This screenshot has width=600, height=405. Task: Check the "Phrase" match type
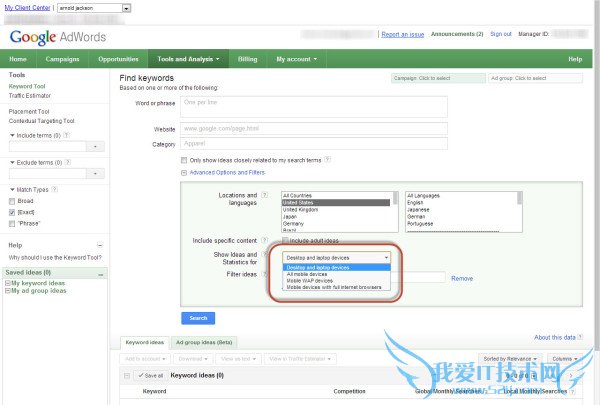coord(12,224)
